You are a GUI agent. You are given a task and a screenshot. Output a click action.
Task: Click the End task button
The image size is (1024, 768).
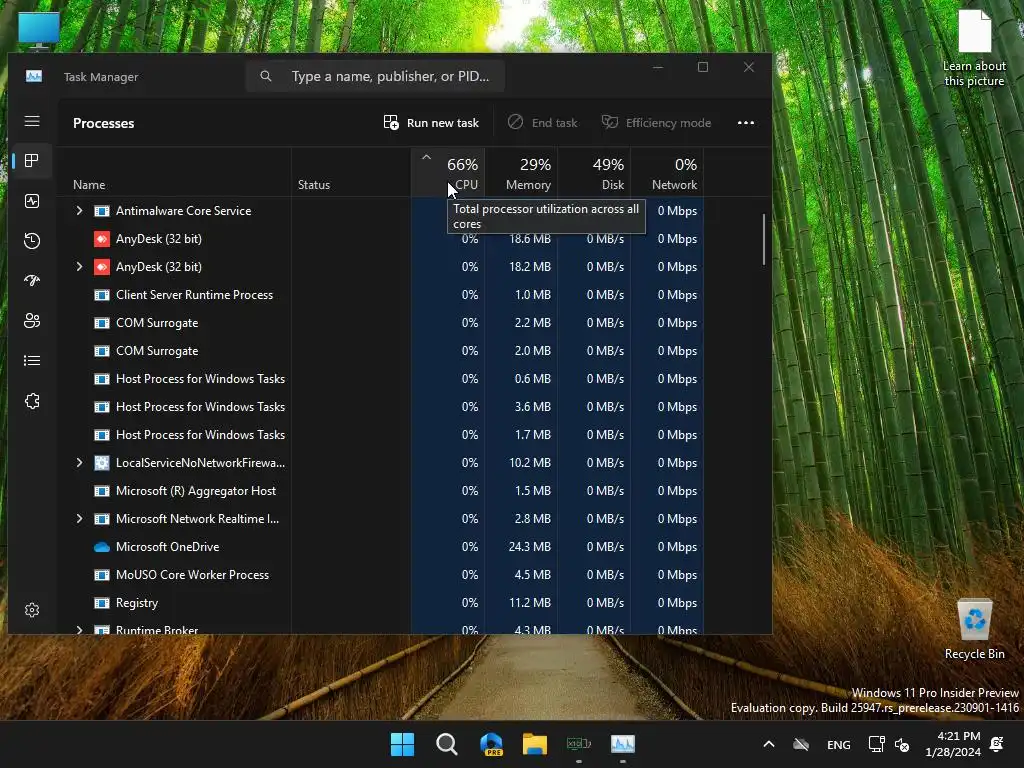tap(543, 123)
